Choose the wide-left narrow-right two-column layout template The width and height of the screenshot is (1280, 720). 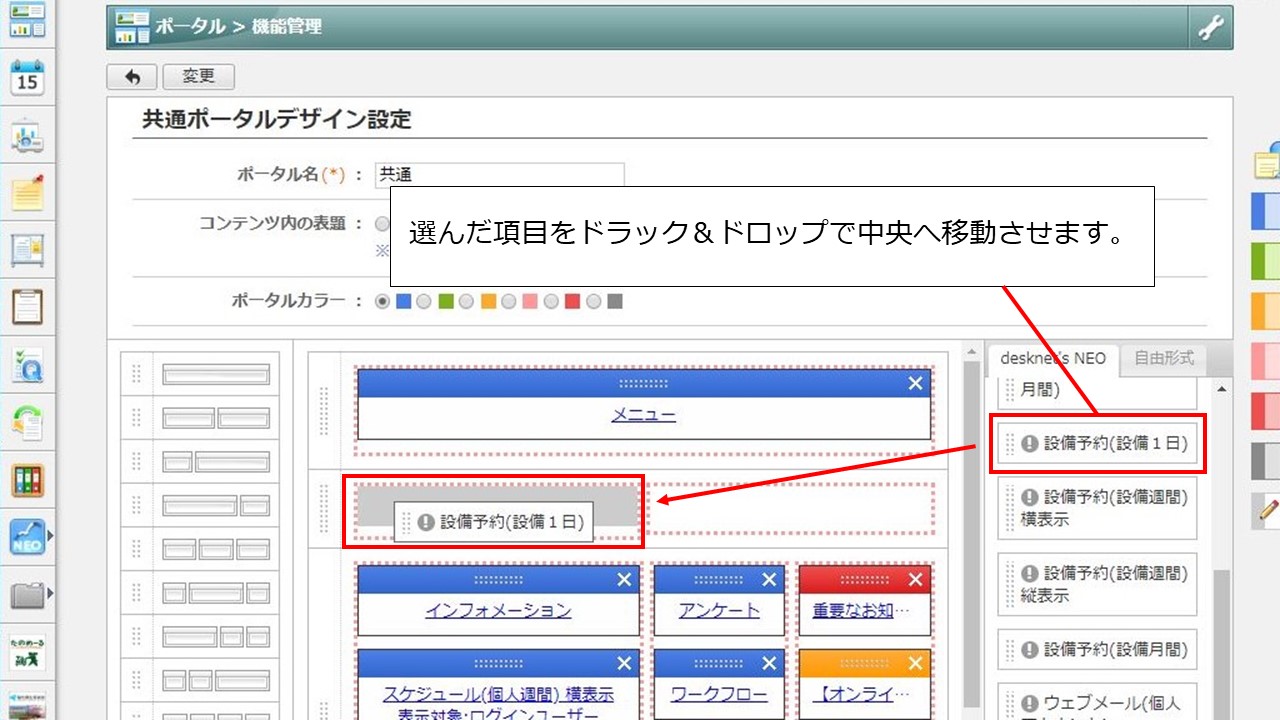coord(214,505)
